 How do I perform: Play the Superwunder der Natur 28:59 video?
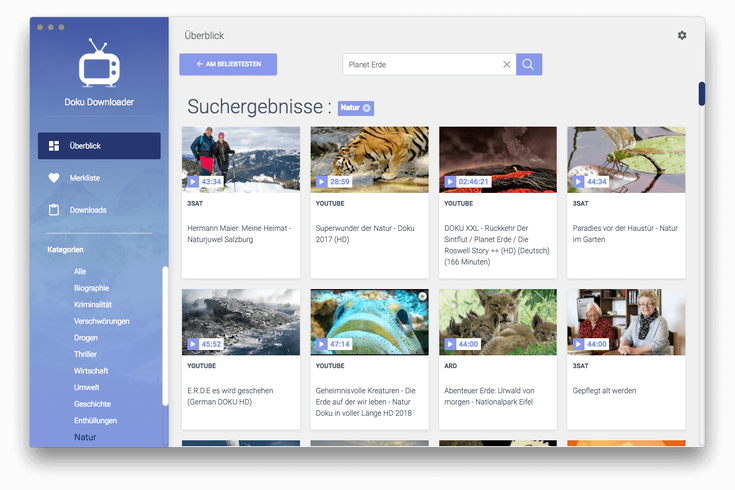click(321, 181)
